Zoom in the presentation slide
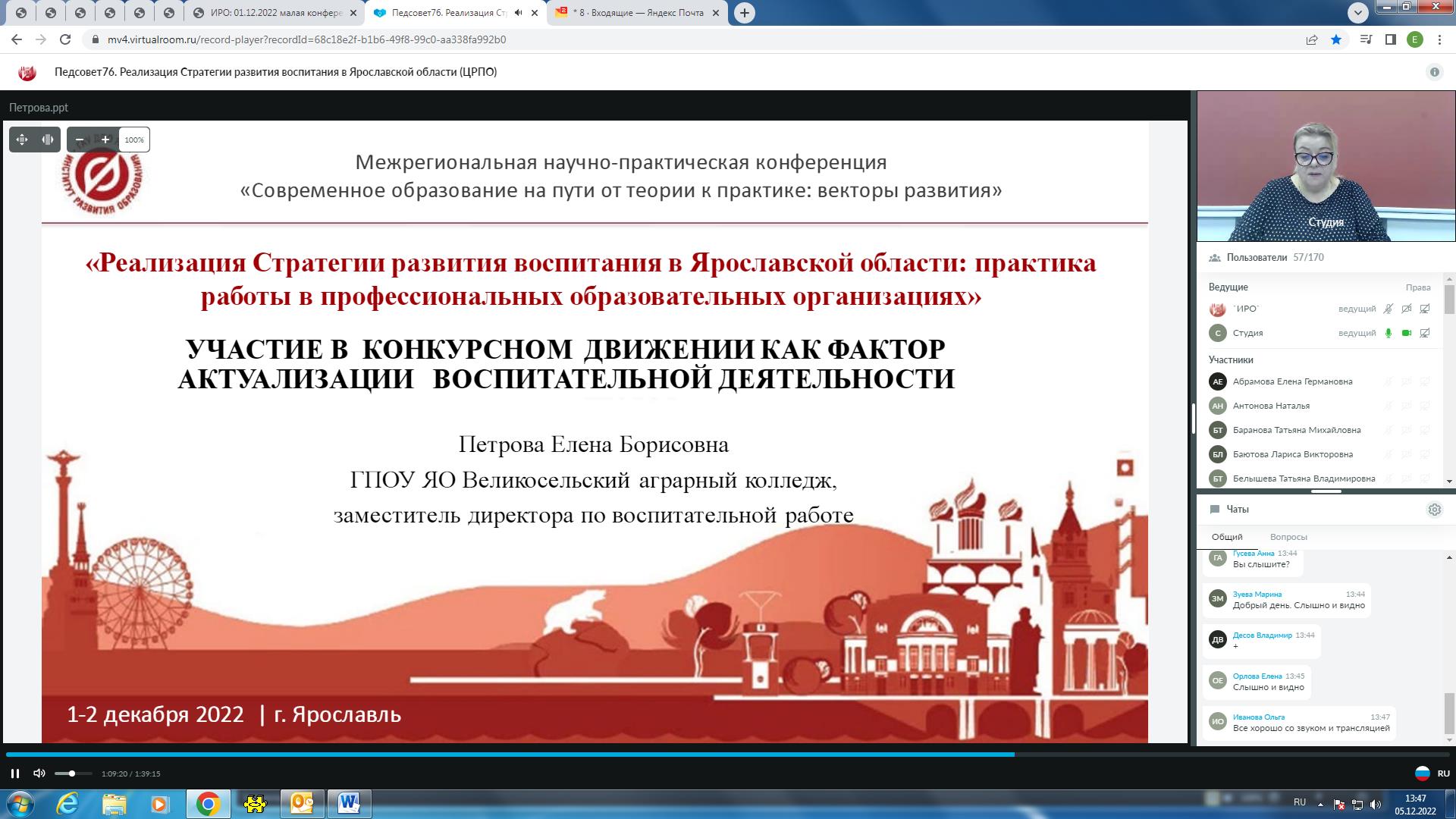Image resolution: width=1456 pixels, height=819 pixels. point(105,140)
